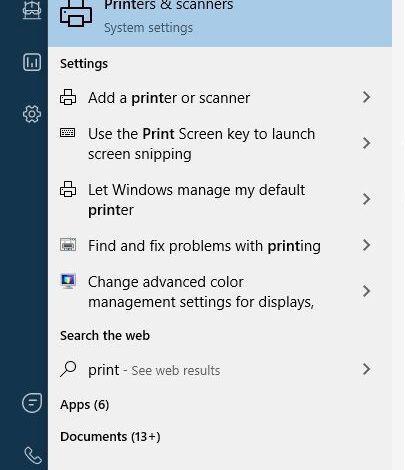
Task: Click the troubleshooter icon for printing problems
Action: (68, 245)
